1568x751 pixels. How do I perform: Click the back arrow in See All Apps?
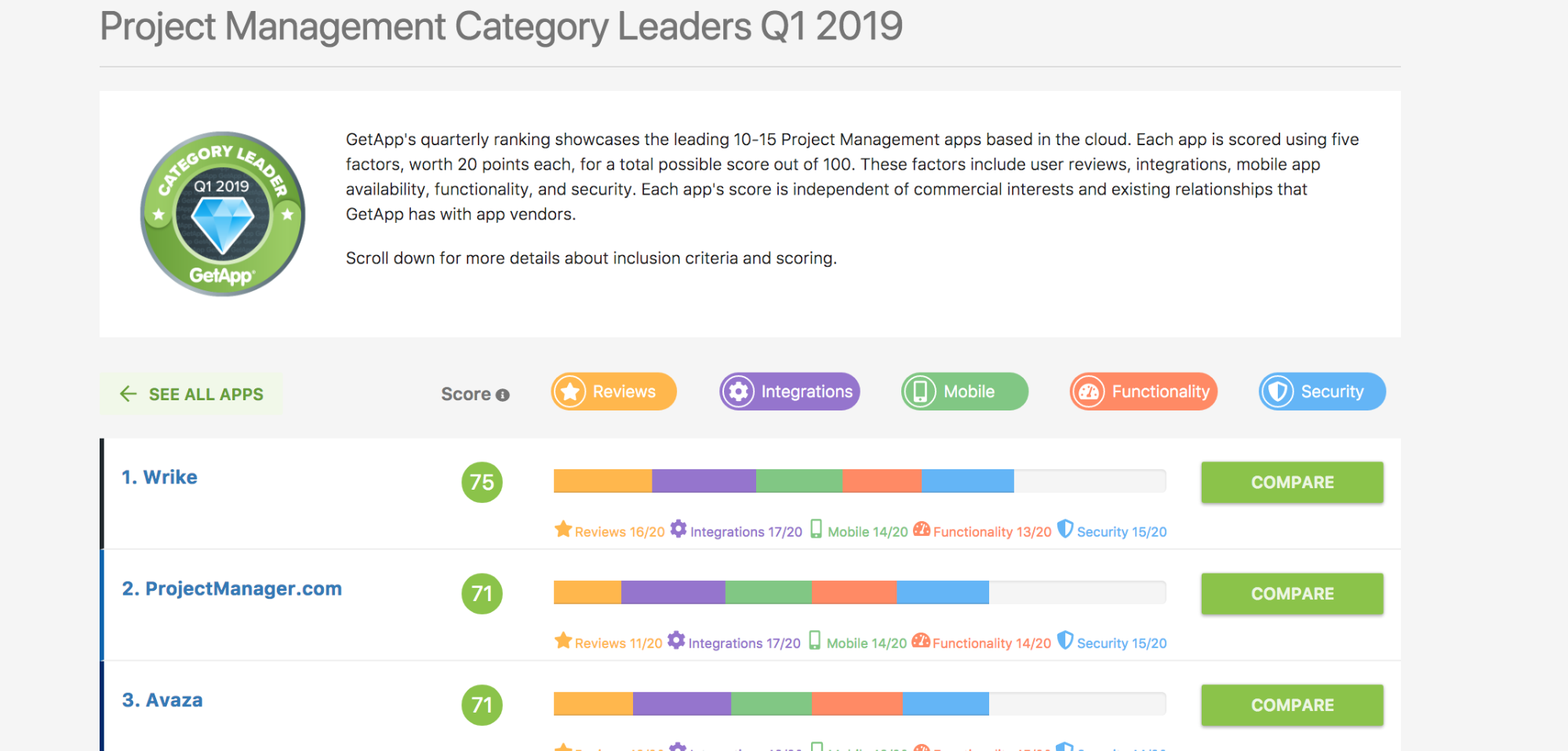pos(129,394)
